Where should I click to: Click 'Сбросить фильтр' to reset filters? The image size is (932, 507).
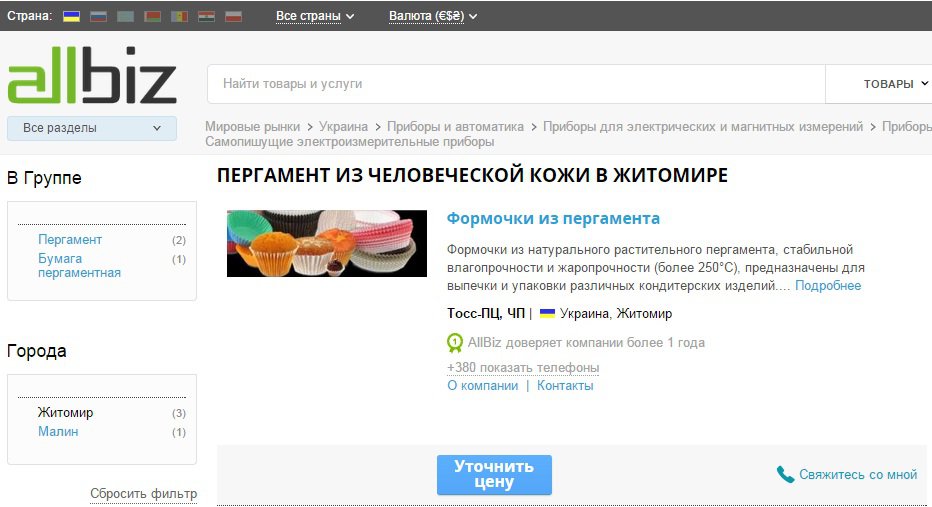[x=143, y=493]
